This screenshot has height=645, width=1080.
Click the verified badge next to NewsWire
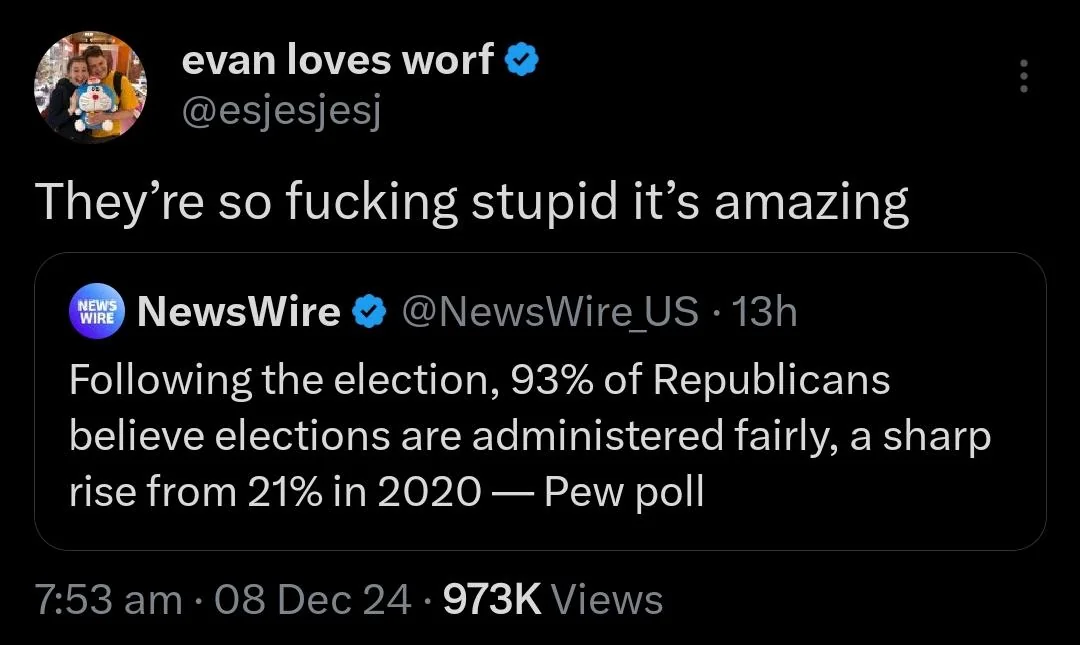click(x=371, y=314)
